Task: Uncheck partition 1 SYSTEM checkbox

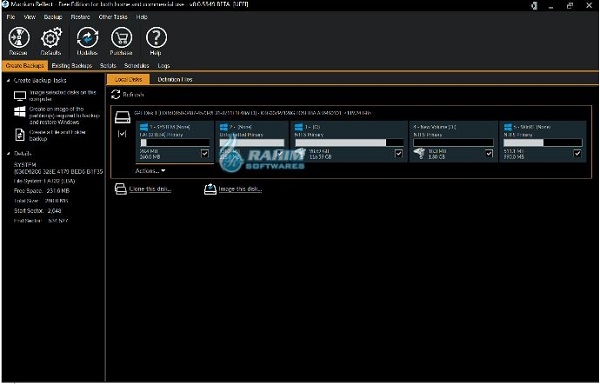Action: [205, 153]
